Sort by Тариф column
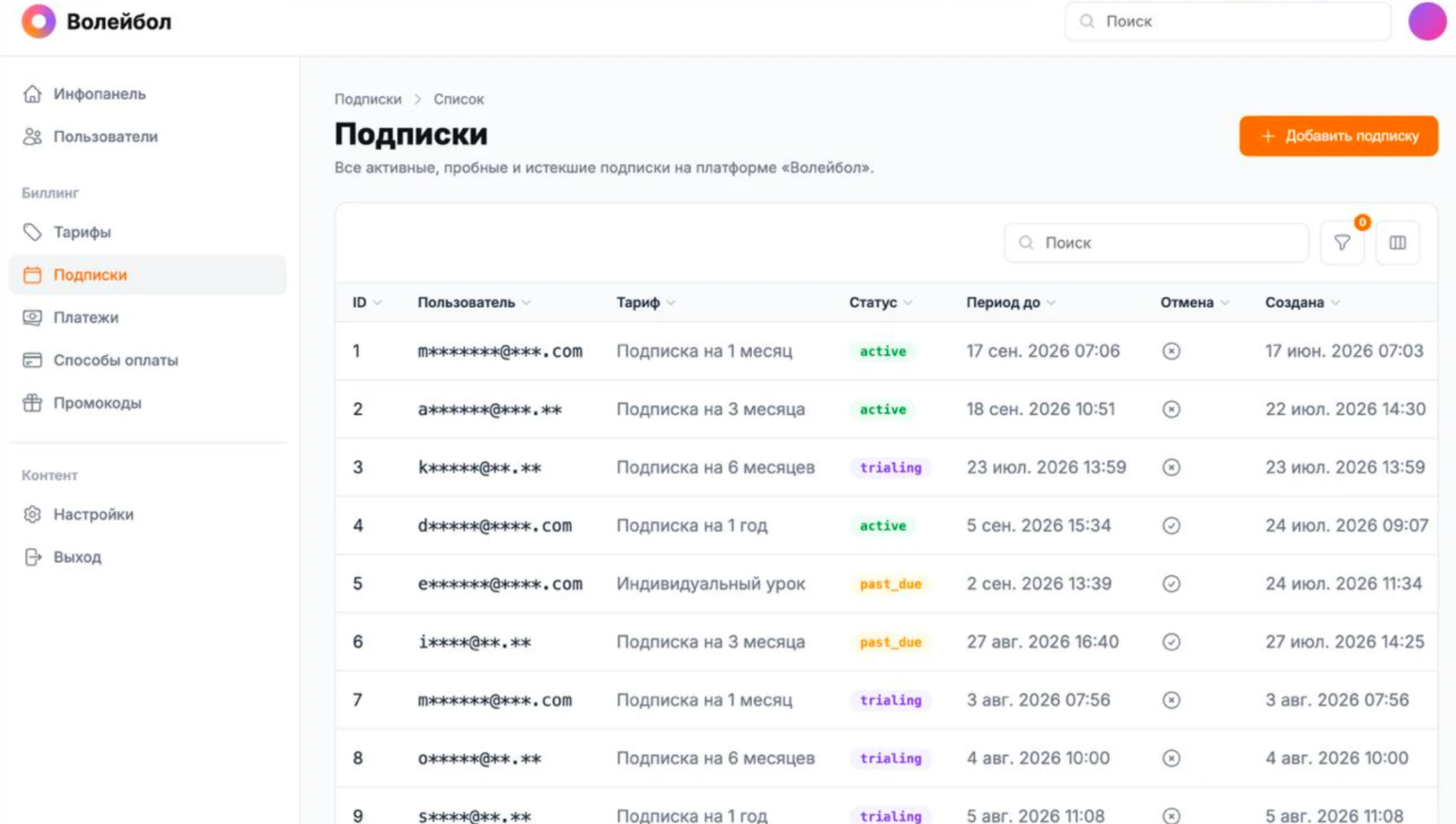Image resolution: width=1456 pixels, height=824 pixels. click(646, 303)
